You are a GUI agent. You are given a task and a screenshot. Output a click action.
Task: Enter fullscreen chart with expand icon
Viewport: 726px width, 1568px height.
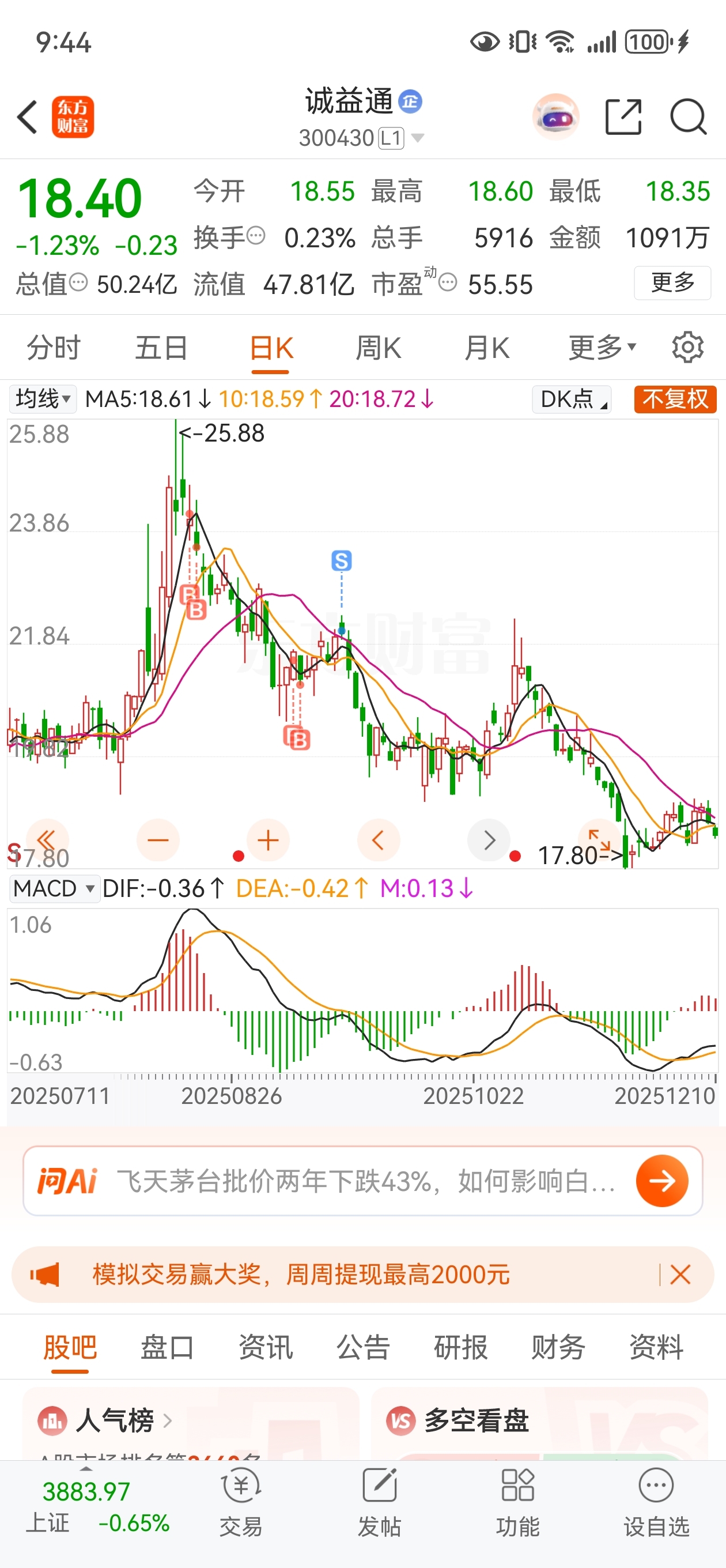pos(599,840)
